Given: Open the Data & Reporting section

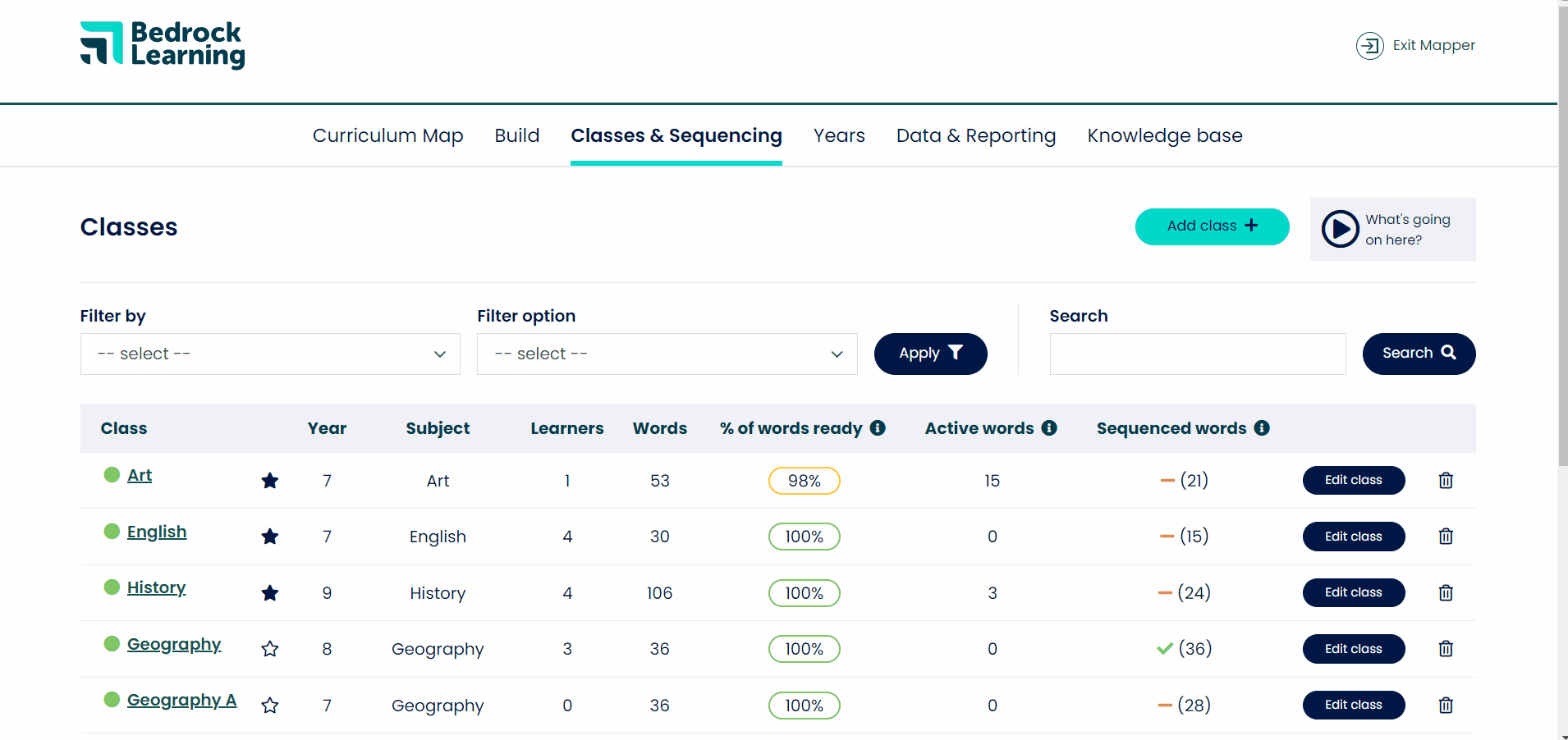Looking at the screenshot, I should (975, 135).
